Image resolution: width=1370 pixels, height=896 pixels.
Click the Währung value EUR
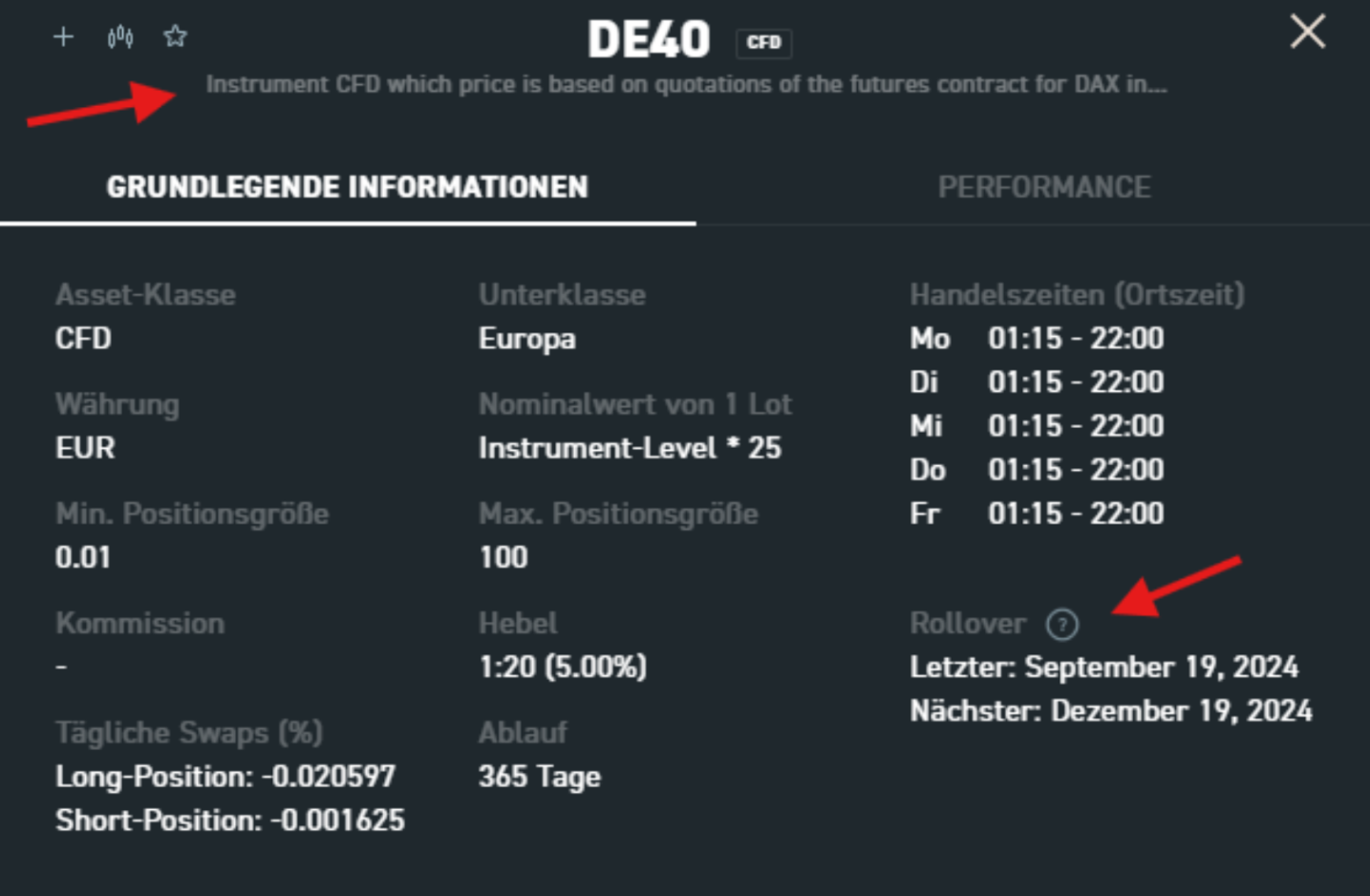[x=84, y=447]
